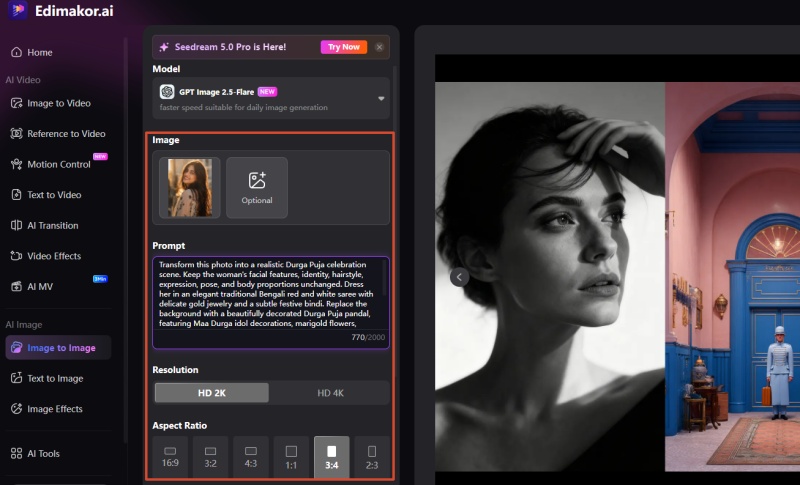Click the Edimakor.ai logo icon
800x485 pixels.
coord(17,9)
